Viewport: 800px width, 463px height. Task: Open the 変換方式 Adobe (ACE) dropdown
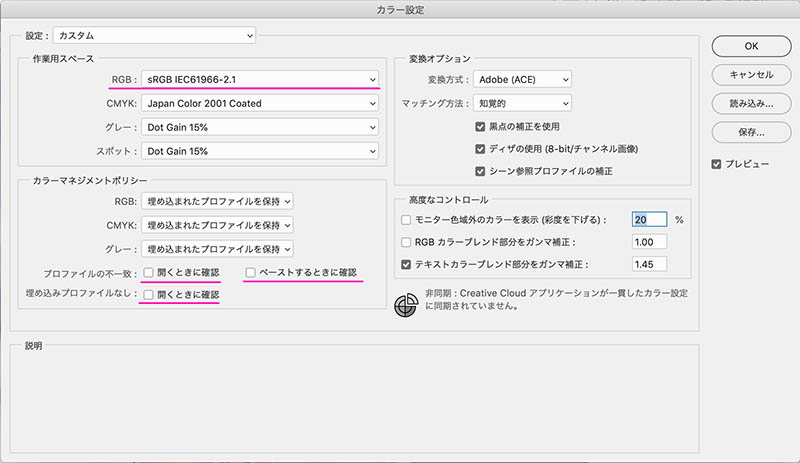(522, 80)
